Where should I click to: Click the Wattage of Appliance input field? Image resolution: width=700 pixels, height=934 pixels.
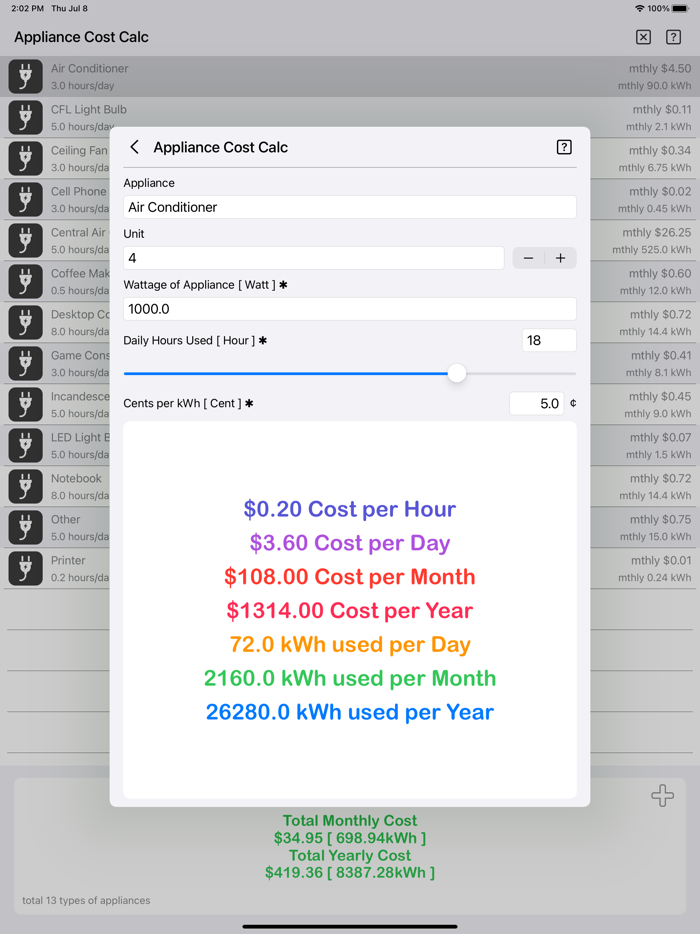click(350, 309)
